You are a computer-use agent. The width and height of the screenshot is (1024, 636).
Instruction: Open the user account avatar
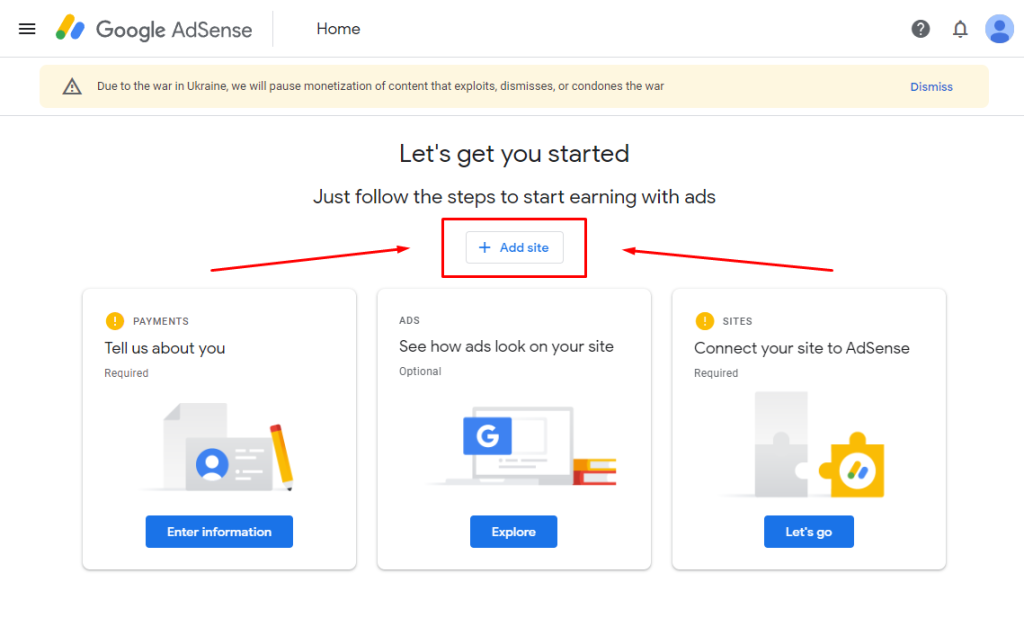point(998,29)
